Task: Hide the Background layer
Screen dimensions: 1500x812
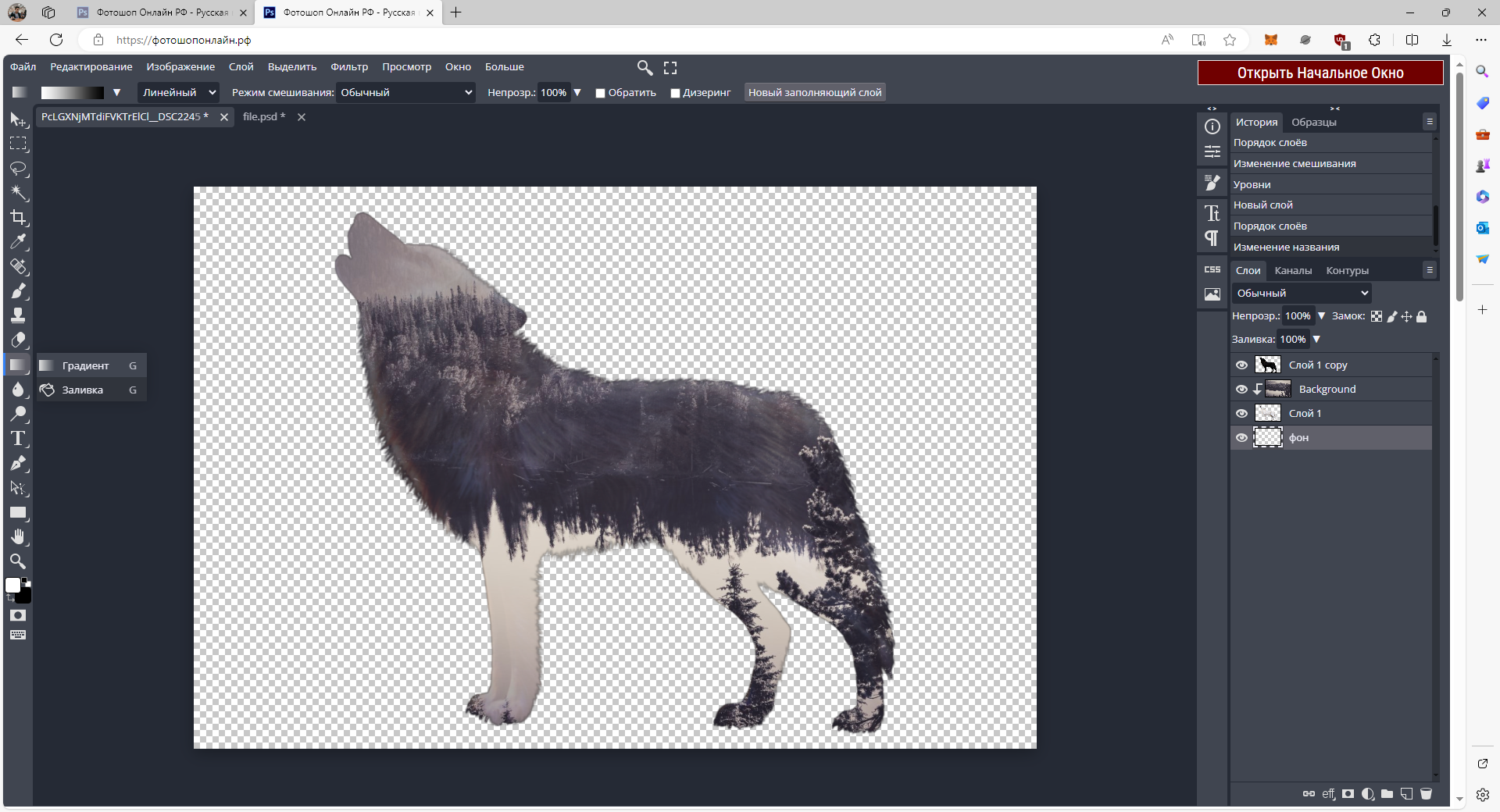Action: [1241, 390]
